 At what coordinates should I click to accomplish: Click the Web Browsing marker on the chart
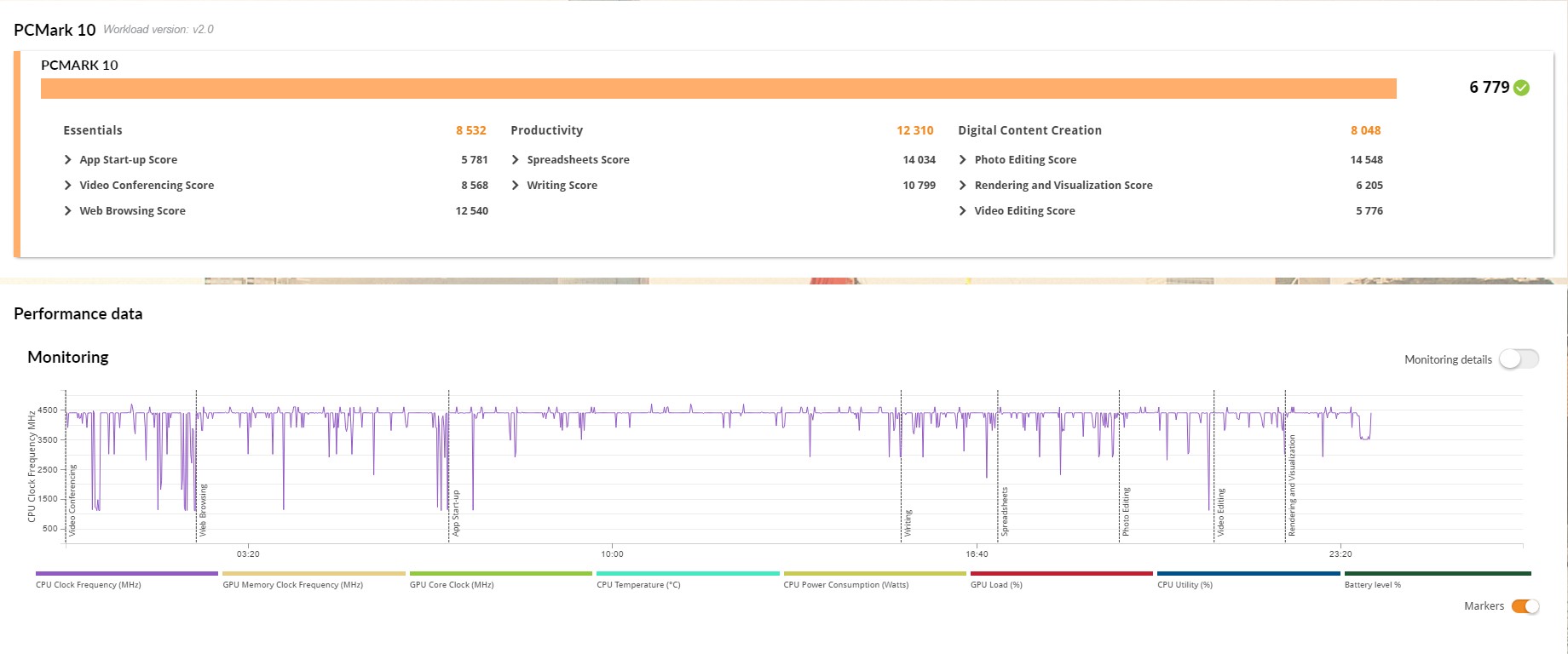pyautogui.click(x=203, y=510)
